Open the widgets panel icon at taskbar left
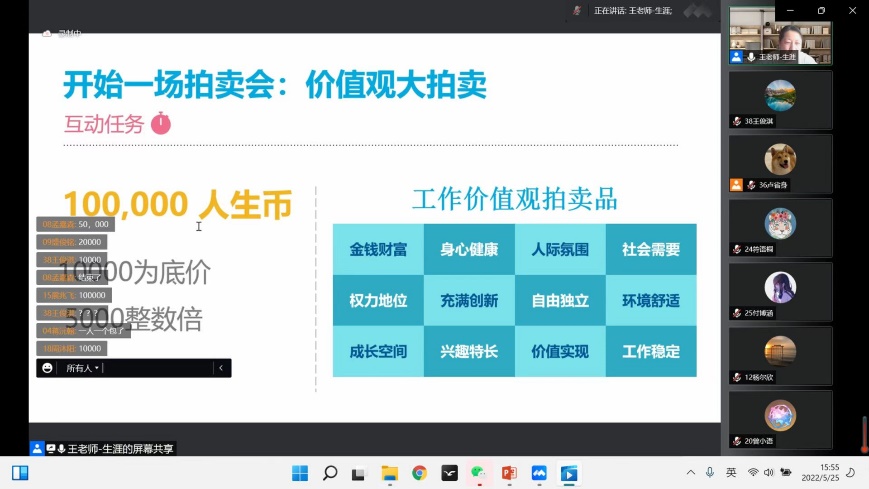 (20, 473)
